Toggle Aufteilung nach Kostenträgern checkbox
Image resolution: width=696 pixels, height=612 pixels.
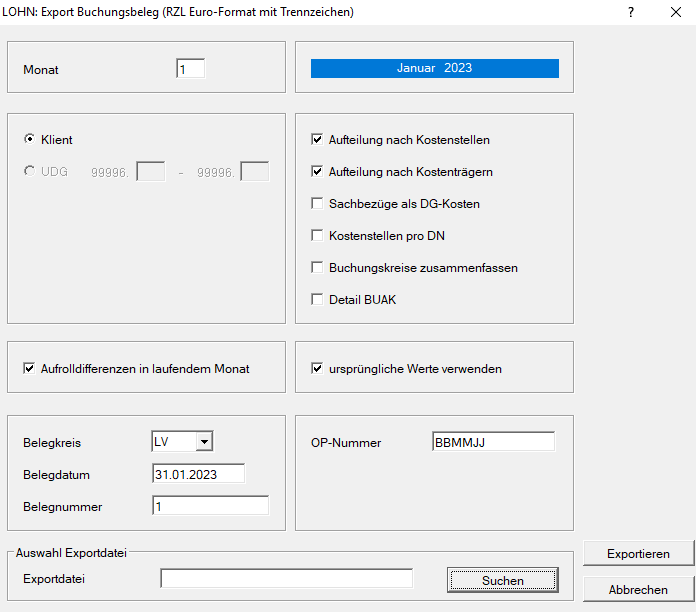[318, 172]
